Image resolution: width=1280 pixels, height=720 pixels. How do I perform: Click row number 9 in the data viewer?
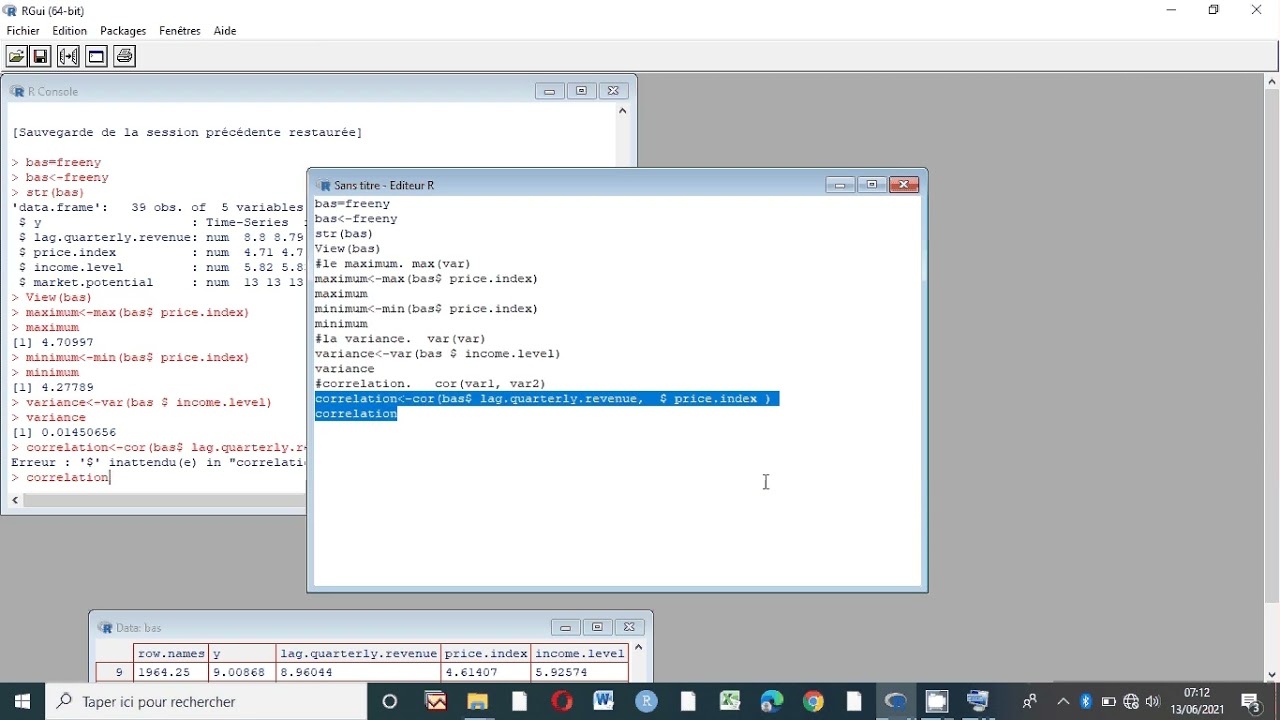click(x=115, y=672)
